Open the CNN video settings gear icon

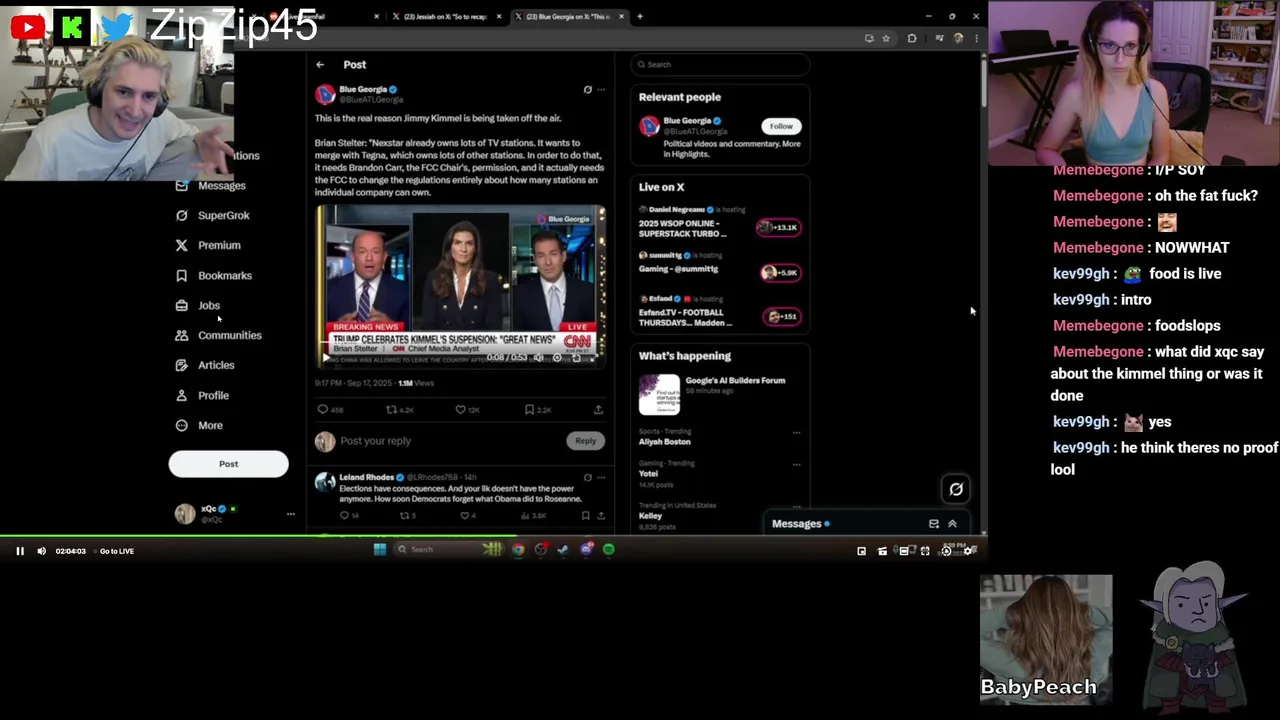coord(557,358)
